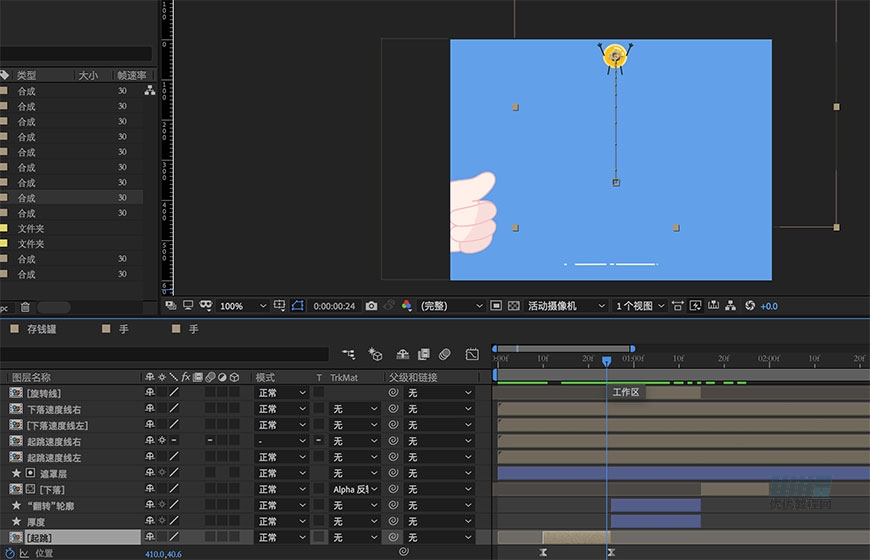This screenshot has width=870, height=560.
Task: Sort project by 大小 column header
Action: [x=88, y=75]
